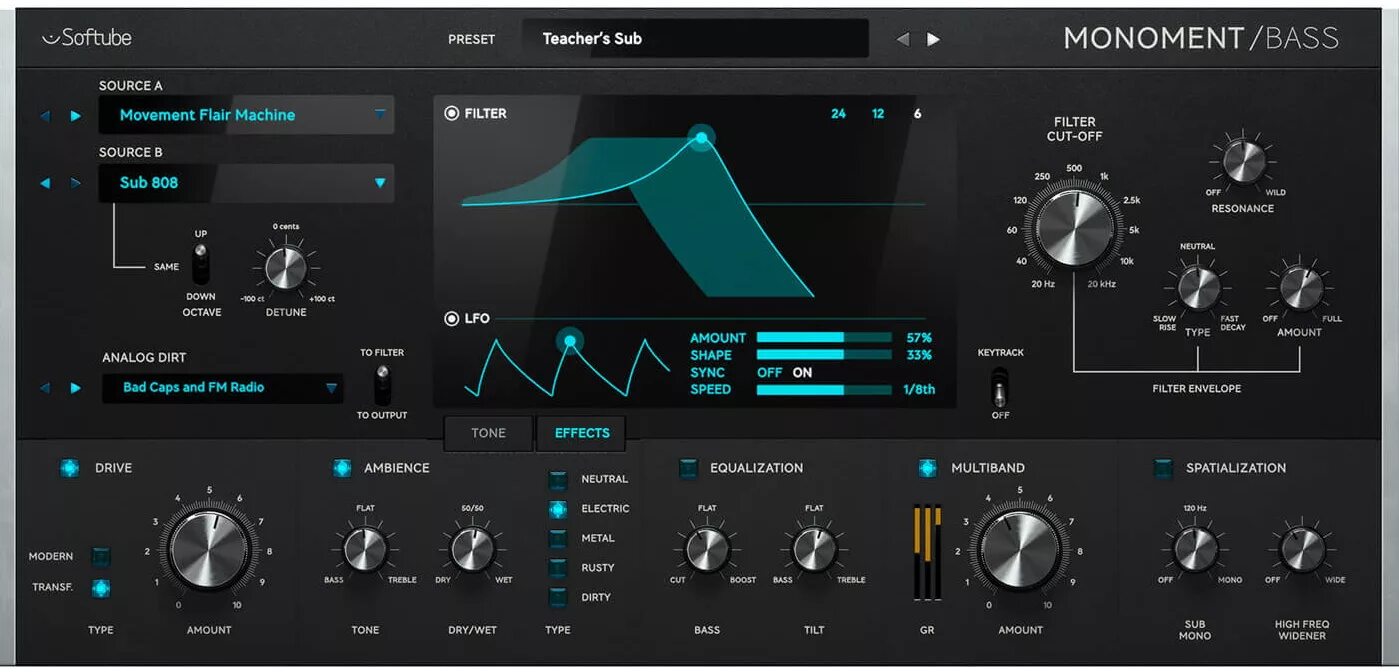Click the Equalization Tilt knob
The image size is (1399, 672).
[815, 549]
